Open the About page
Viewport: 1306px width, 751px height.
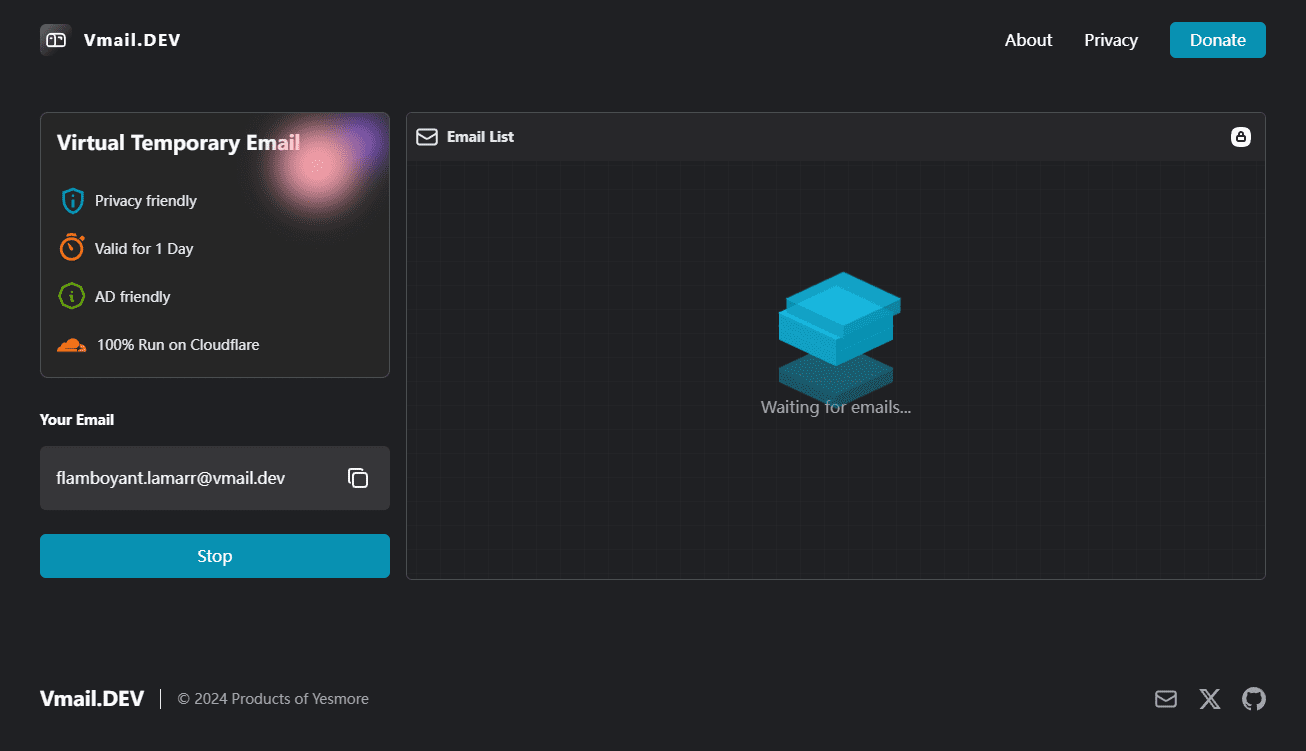(1028, 40)
